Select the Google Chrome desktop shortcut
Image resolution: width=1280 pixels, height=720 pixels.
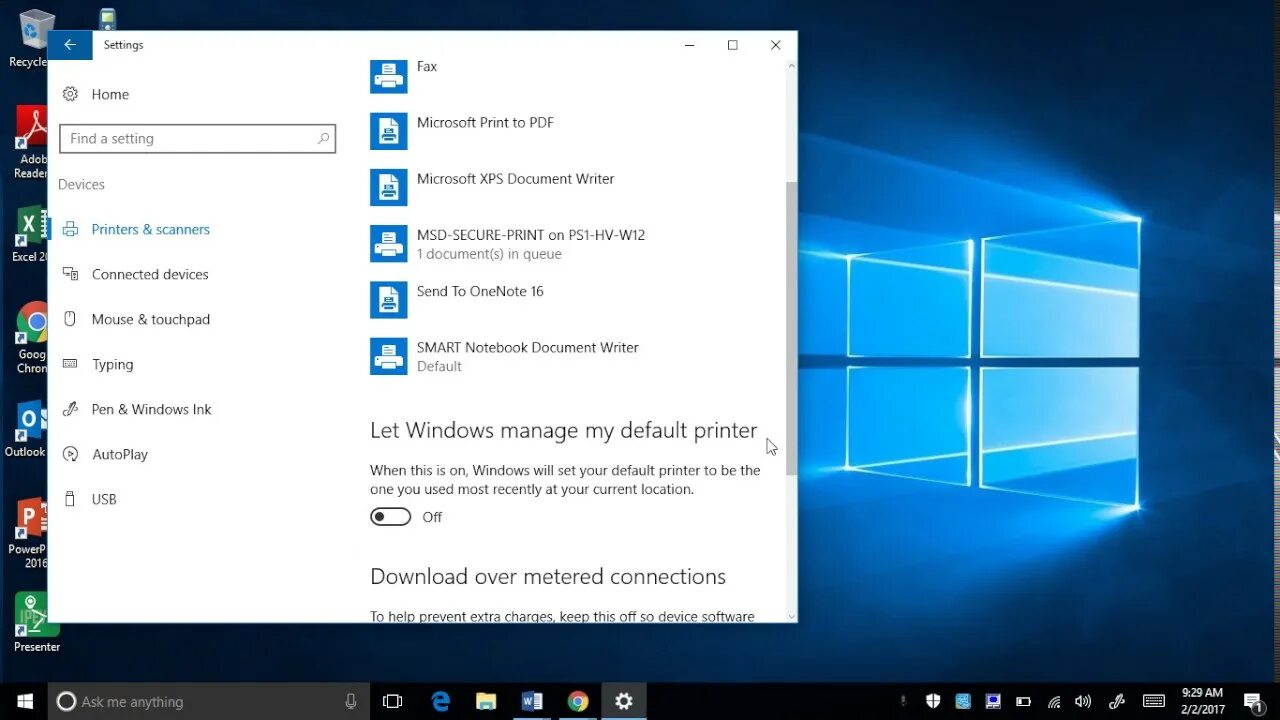(31, 338)
